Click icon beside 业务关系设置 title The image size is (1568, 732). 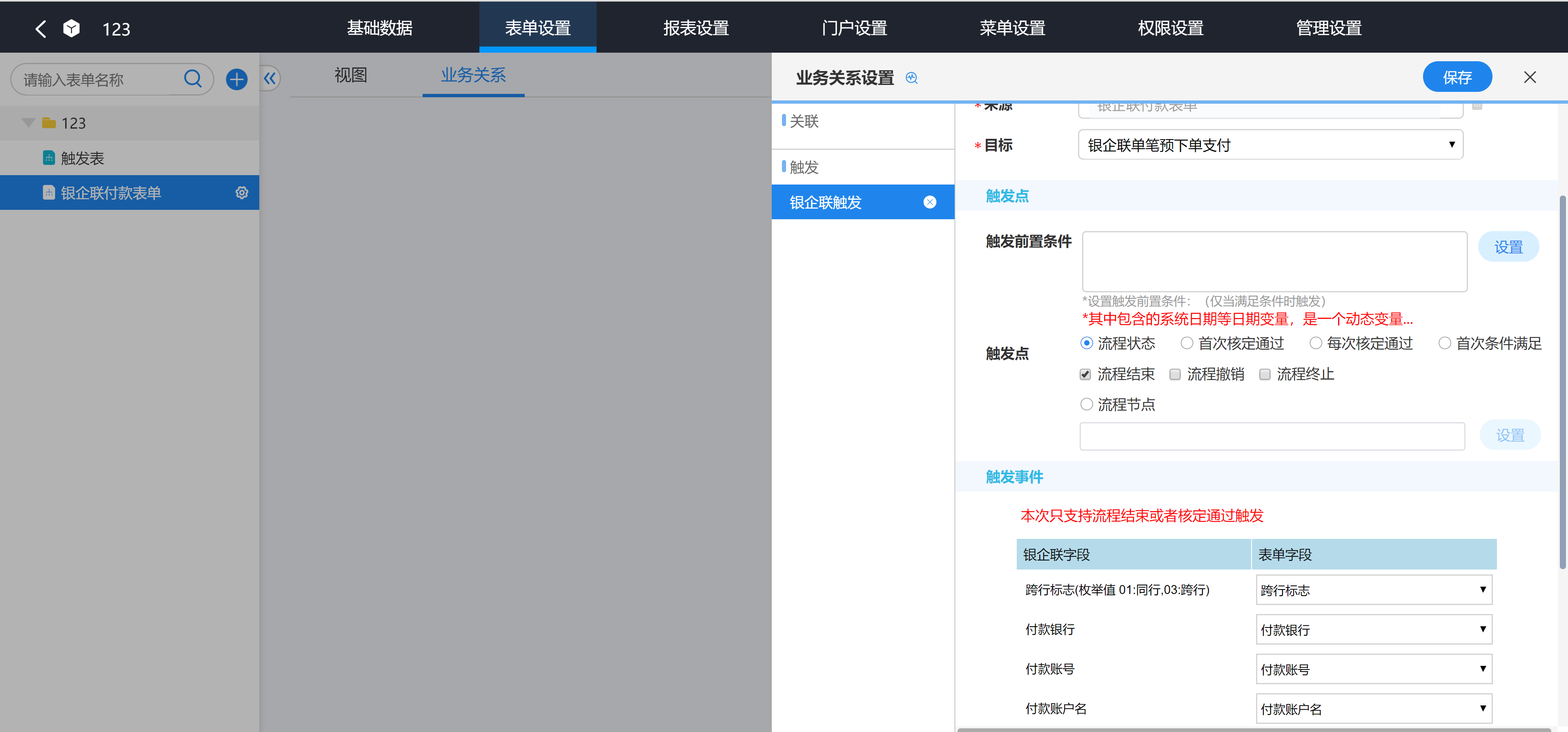(911, 78)
